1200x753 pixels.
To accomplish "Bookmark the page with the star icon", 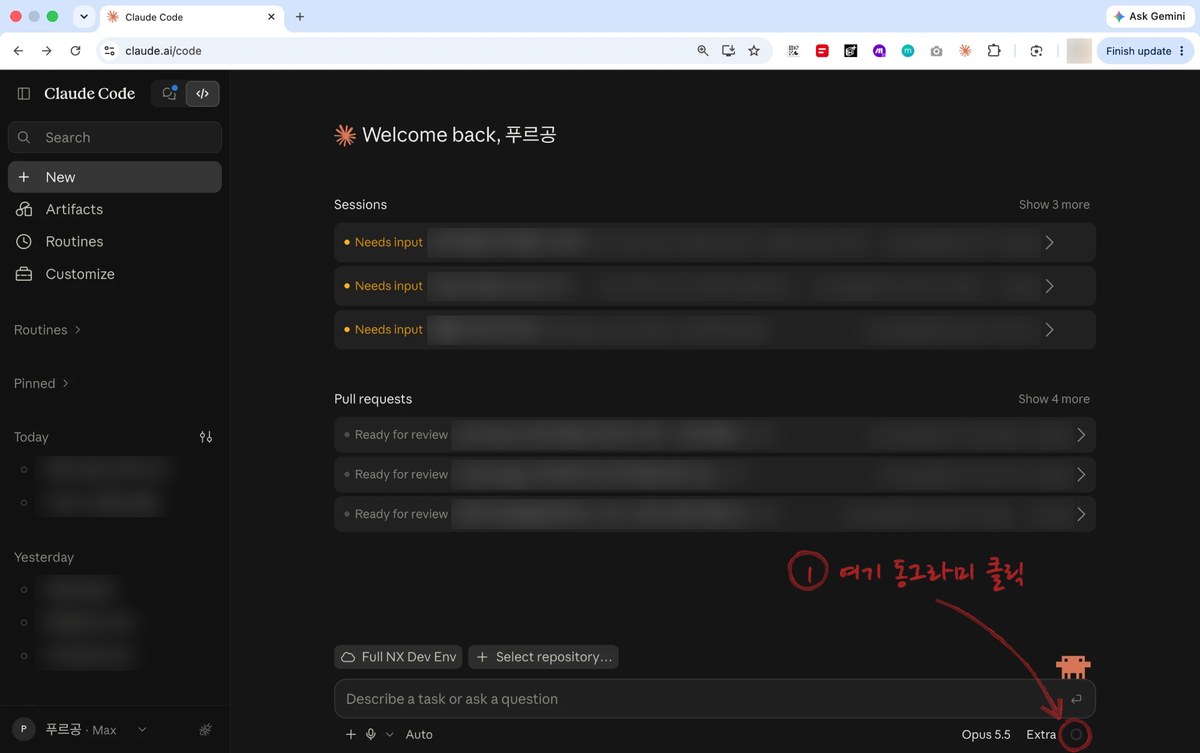I will [x=754, y=51].
